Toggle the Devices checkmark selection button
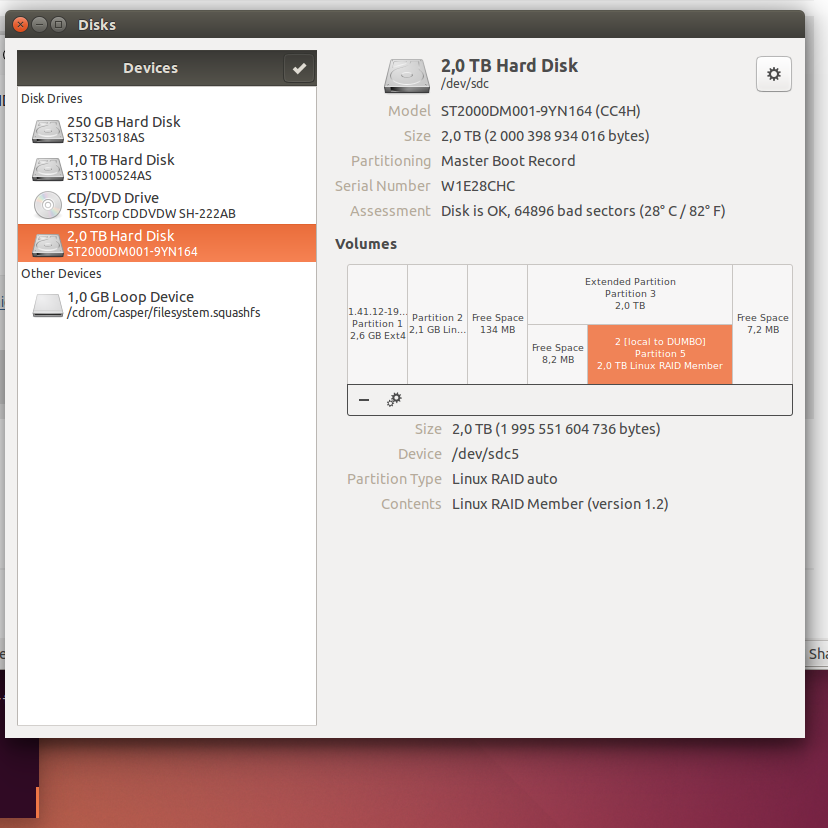 (x=299, y=68)
